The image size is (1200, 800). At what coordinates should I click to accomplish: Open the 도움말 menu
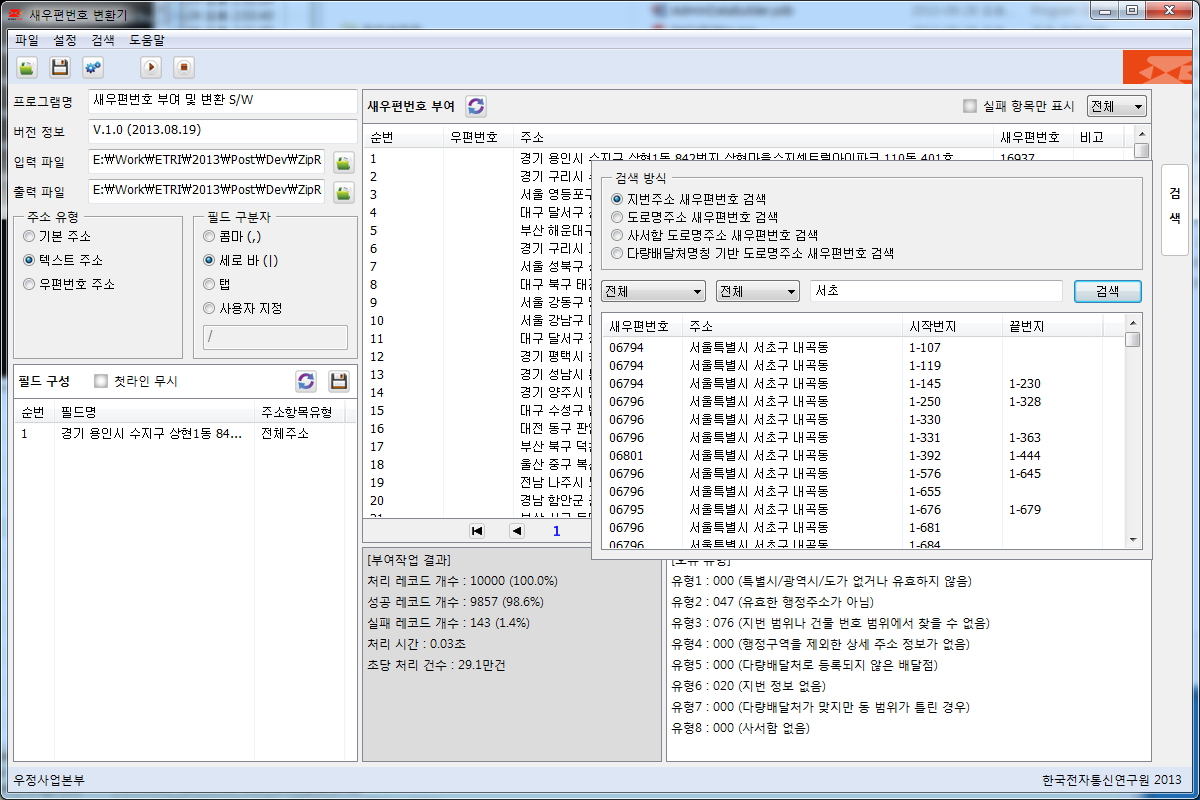tap(147, 40)
